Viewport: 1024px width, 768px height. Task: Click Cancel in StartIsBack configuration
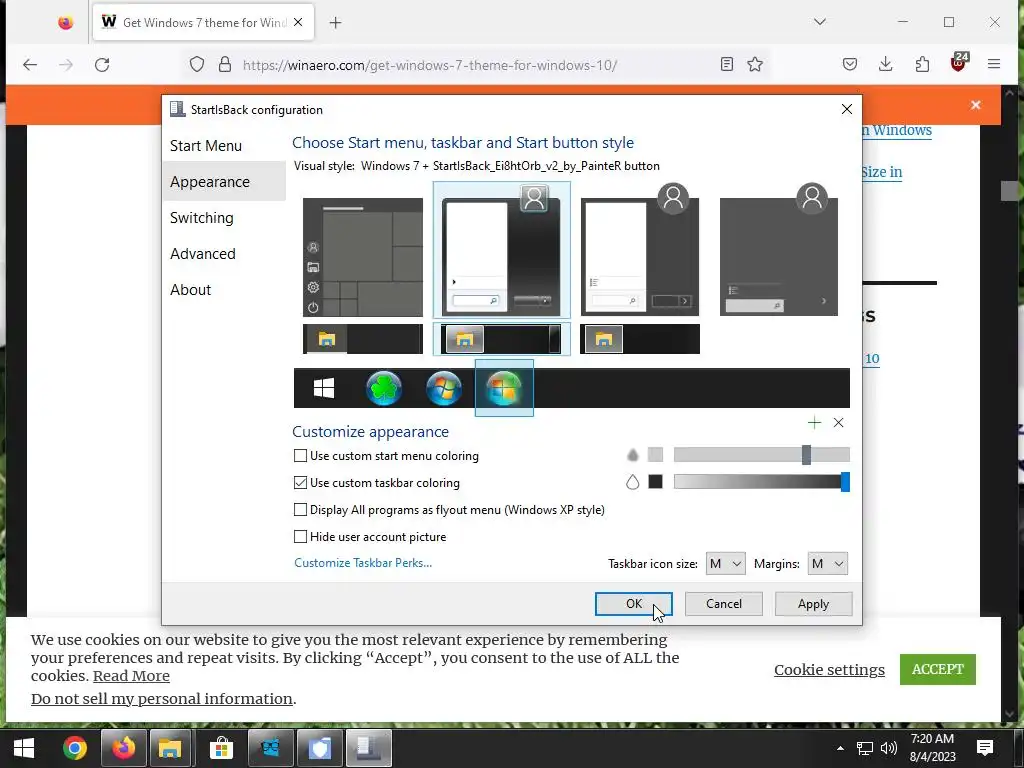(x=724, y=603)
